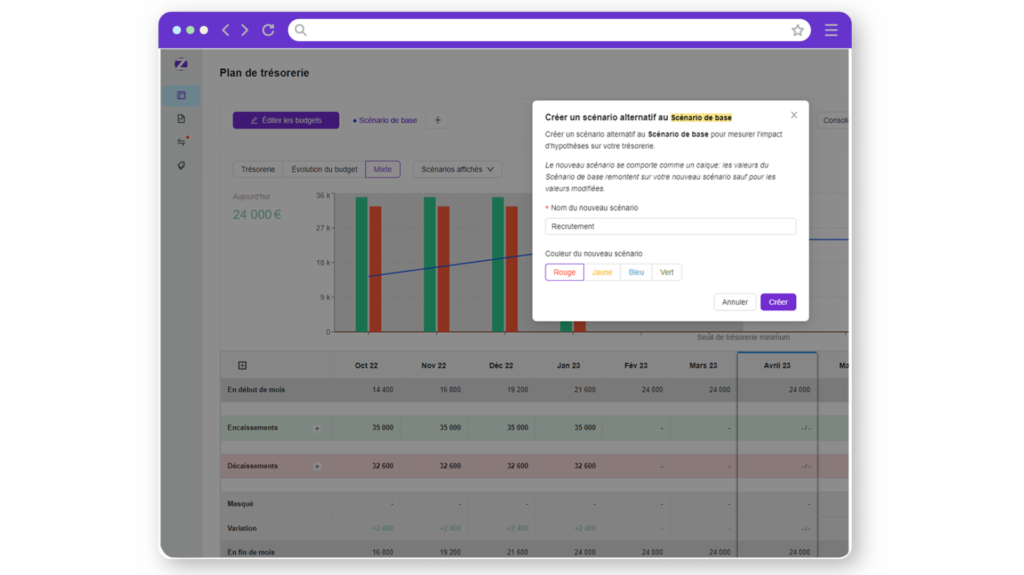The image size is (1024, 575).
Task: Open the transactions arrows icon in sidebar
Action: (182, 142)
